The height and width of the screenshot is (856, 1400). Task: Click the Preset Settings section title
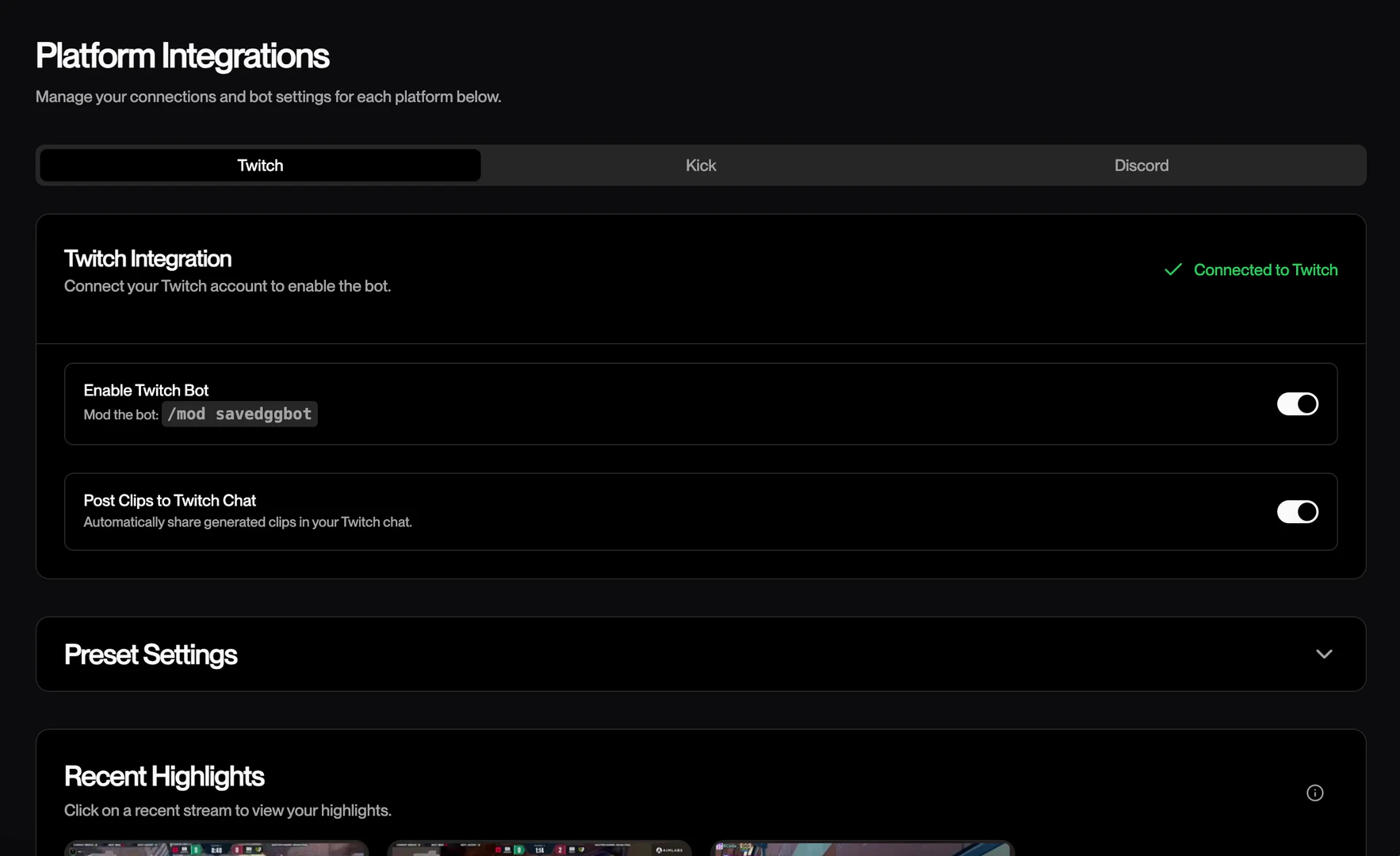tap(151, 655)
